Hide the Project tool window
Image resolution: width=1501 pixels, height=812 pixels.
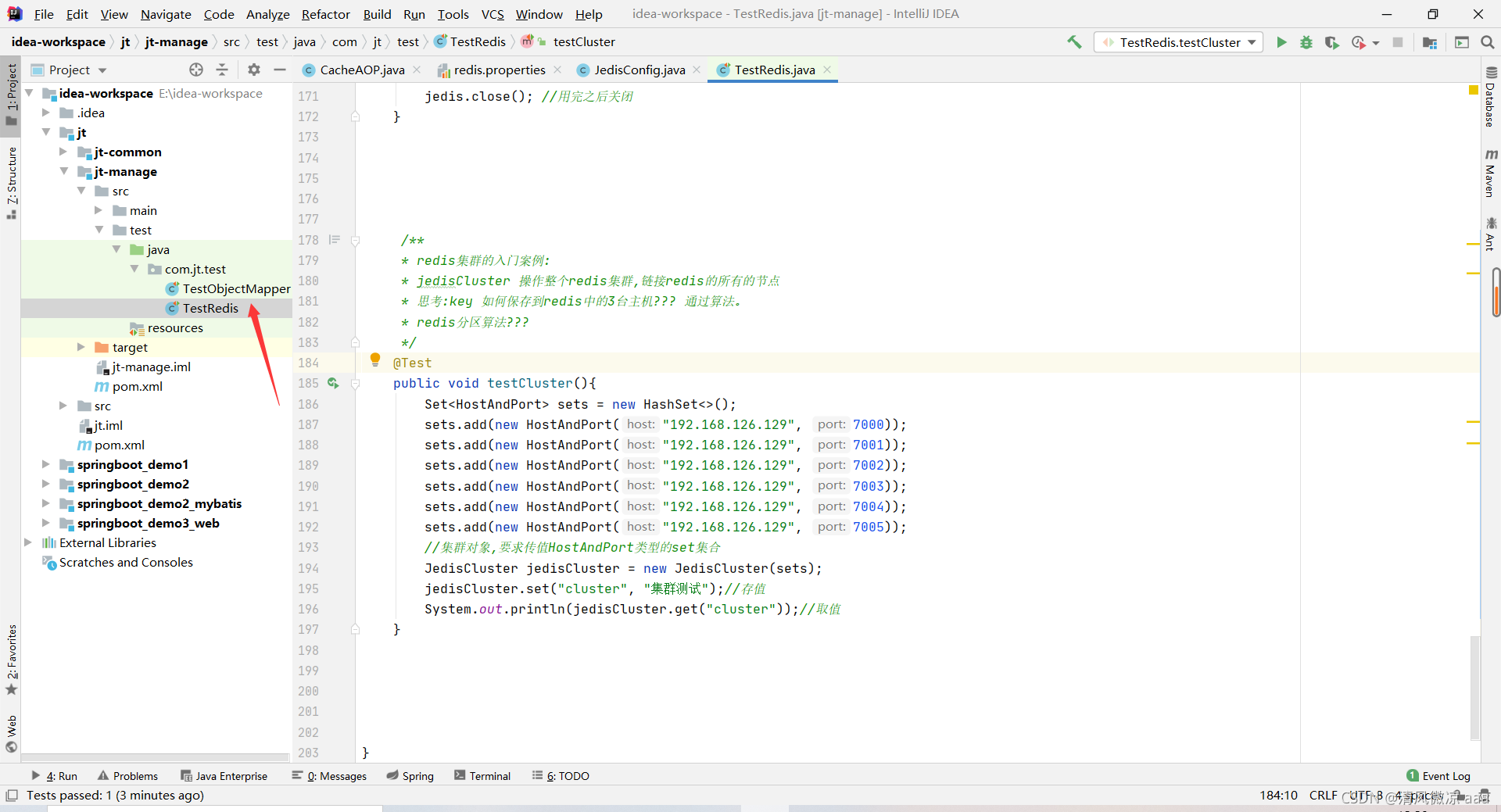coord(280,70)
